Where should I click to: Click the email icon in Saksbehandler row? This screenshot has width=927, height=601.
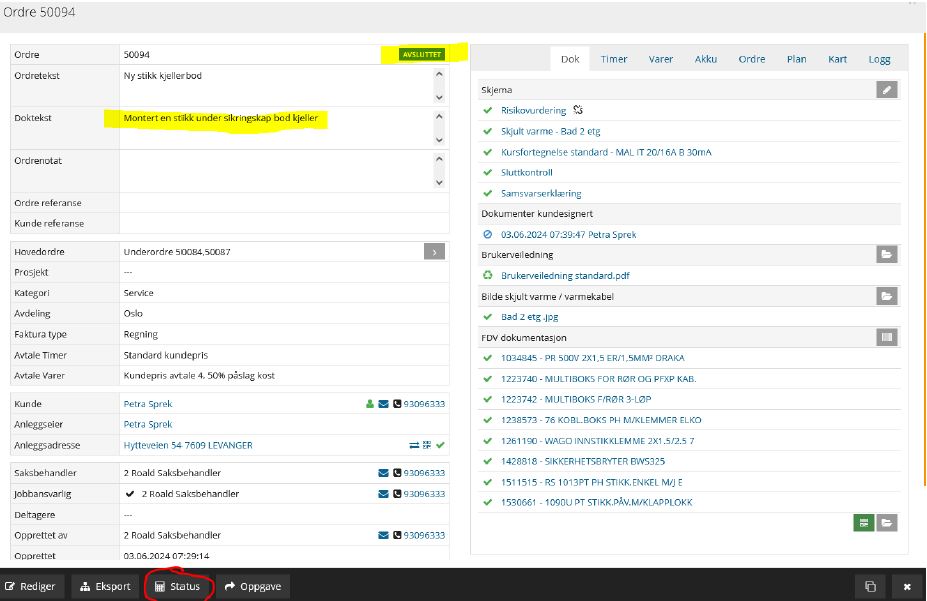tap(383, 473)
